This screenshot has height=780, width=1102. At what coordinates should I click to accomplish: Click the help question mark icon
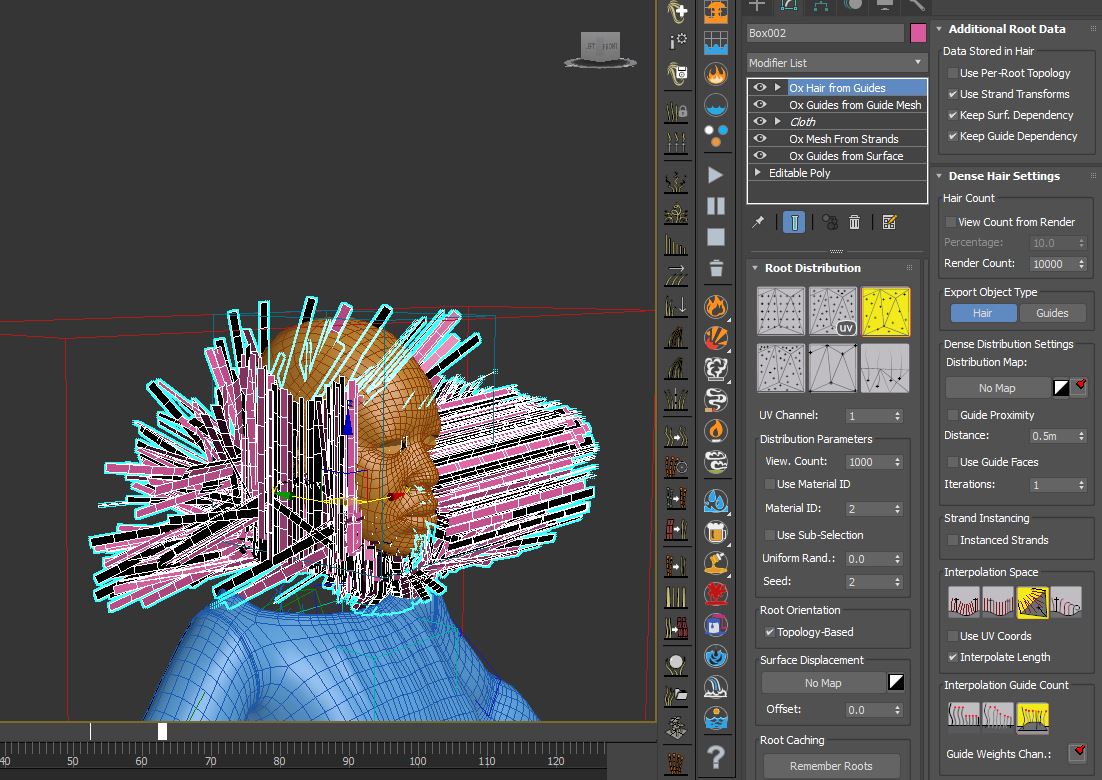tap(715, 756)
